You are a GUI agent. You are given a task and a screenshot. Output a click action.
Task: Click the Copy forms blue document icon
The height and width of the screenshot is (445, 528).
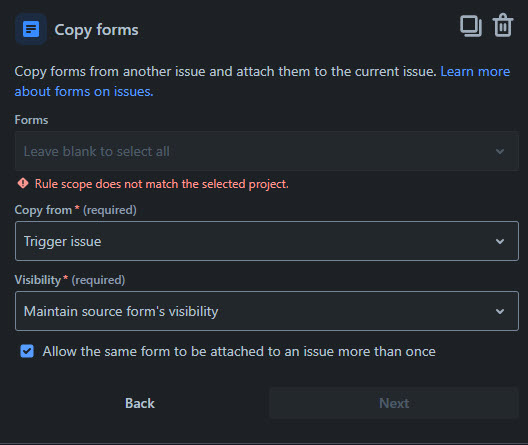[x=31, y=29]
